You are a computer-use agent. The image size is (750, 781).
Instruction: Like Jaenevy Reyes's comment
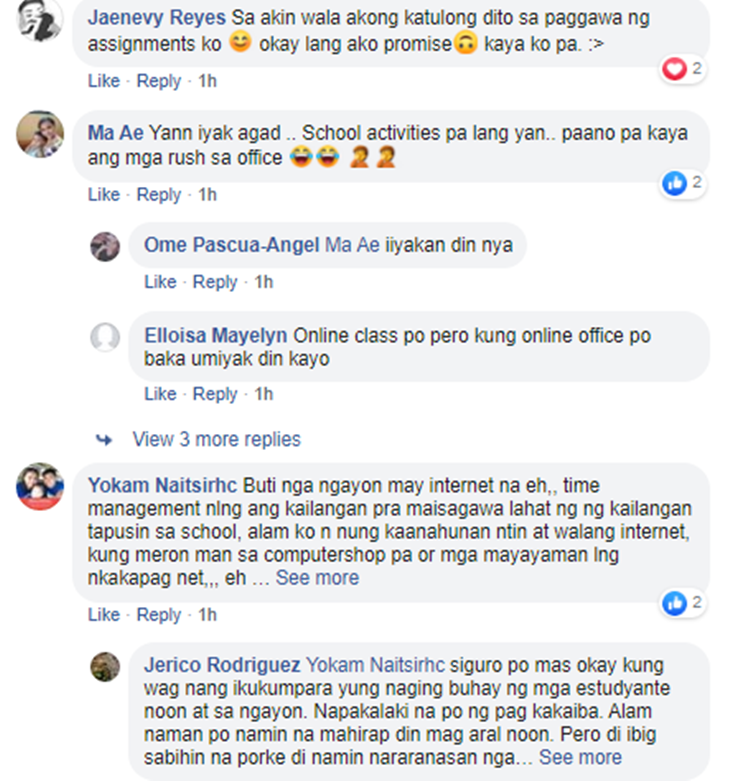tap(104, 81)
